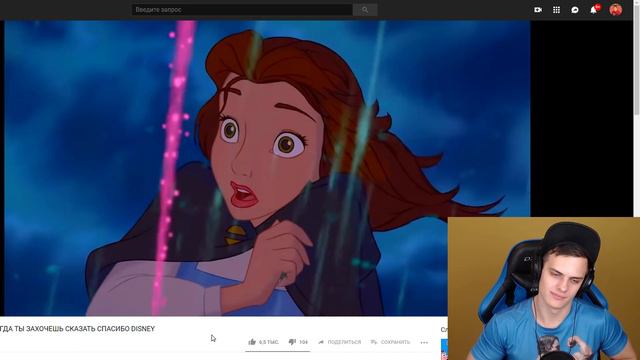Image resolution: width=640 pixels, height=360 pixels.
Task: Dislike the video with thumbs down
Action: tap(292, 342)
